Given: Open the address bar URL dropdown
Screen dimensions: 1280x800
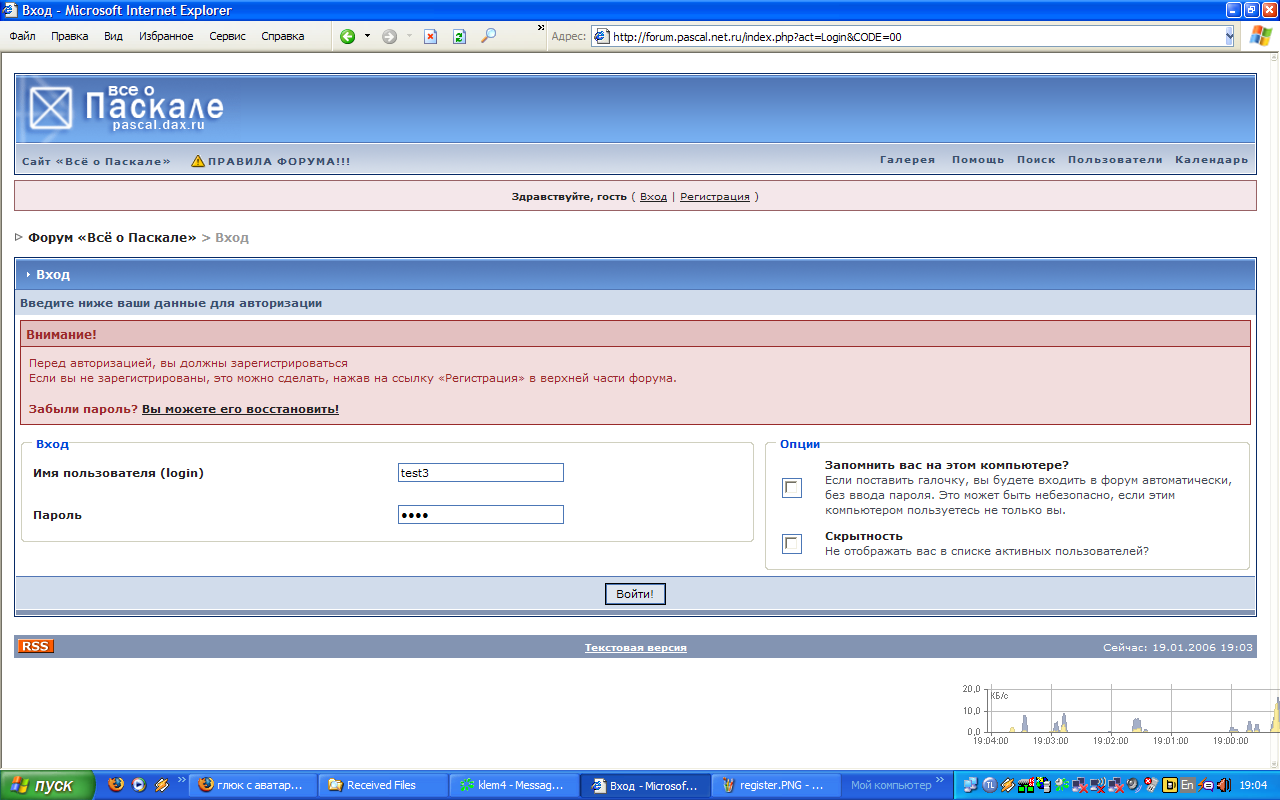Looking at the screenshot, I should click(x=1229, y=36).
